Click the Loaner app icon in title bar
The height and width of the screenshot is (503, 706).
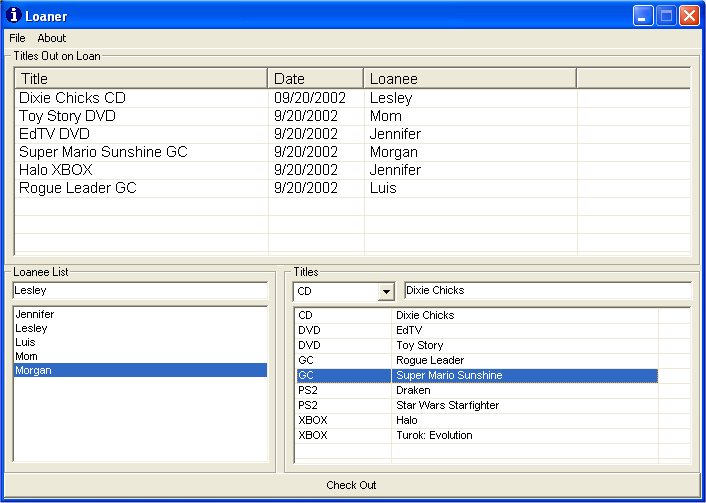[13, 15]
